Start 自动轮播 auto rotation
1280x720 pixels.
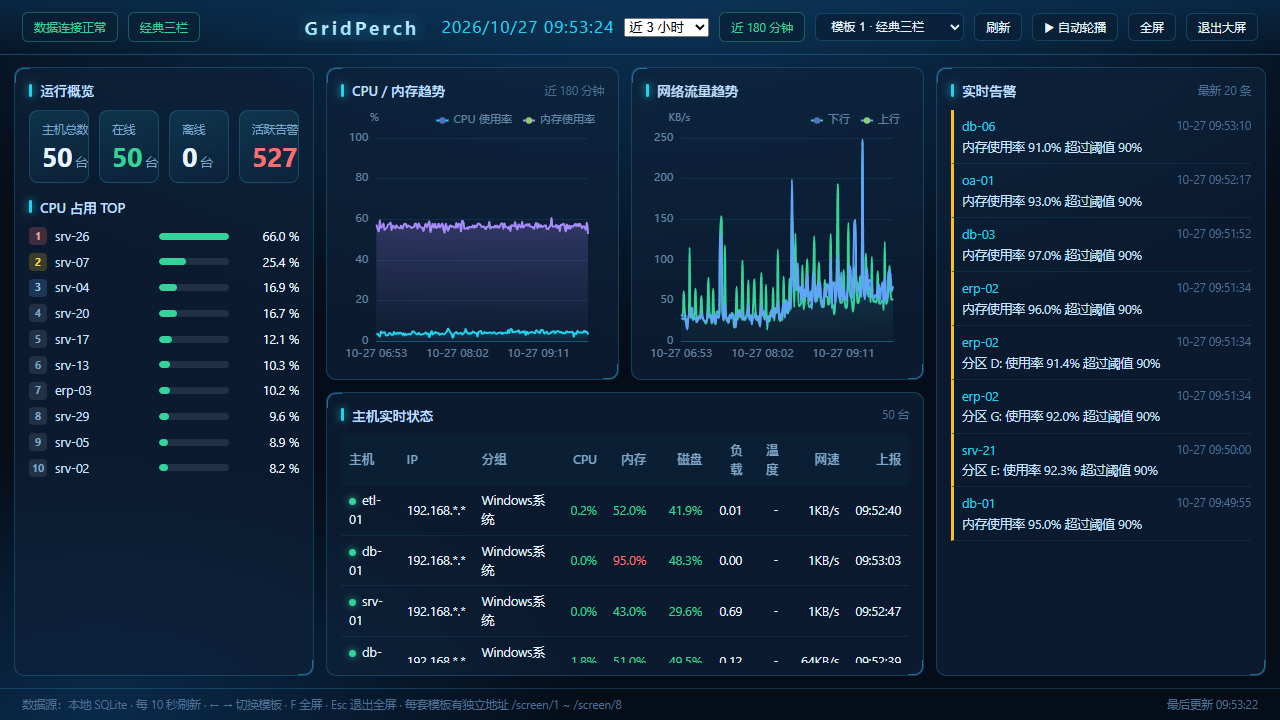(x=1075, y=27)
